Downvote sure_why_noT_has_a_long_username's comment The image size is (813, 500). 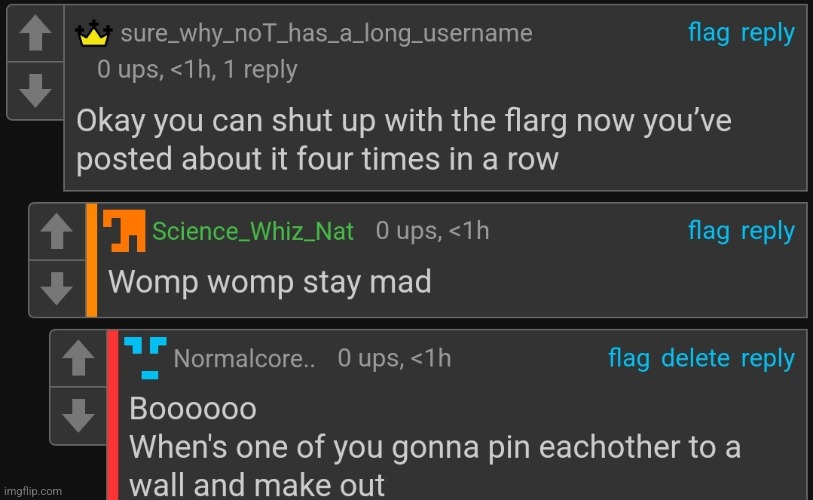click(x=35, y=91)
